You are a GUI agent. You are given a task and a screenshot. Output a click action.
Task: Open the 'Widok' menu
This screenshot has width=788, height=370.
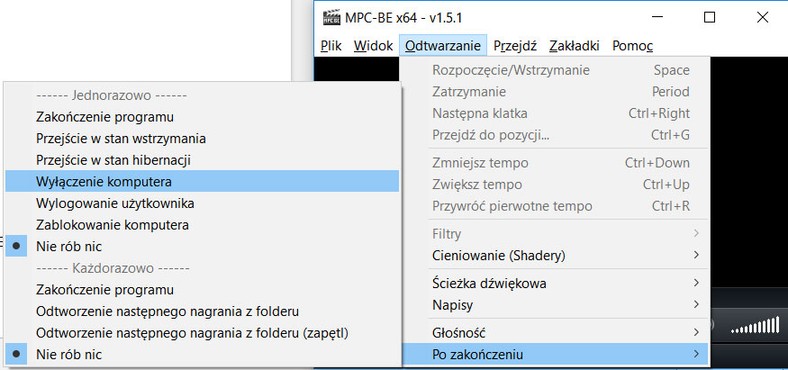pos(373,46)
